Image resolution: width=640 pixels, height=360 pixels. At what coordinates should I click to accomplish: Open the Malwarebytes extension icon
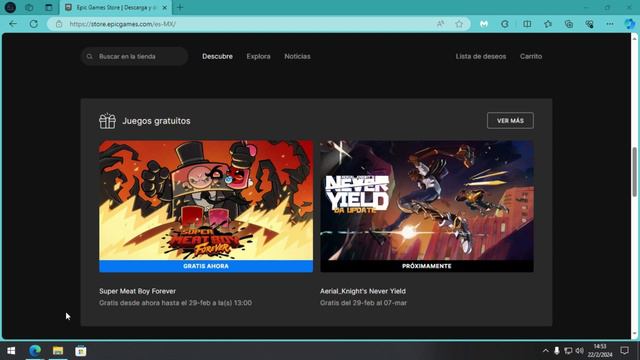point(484,24)
